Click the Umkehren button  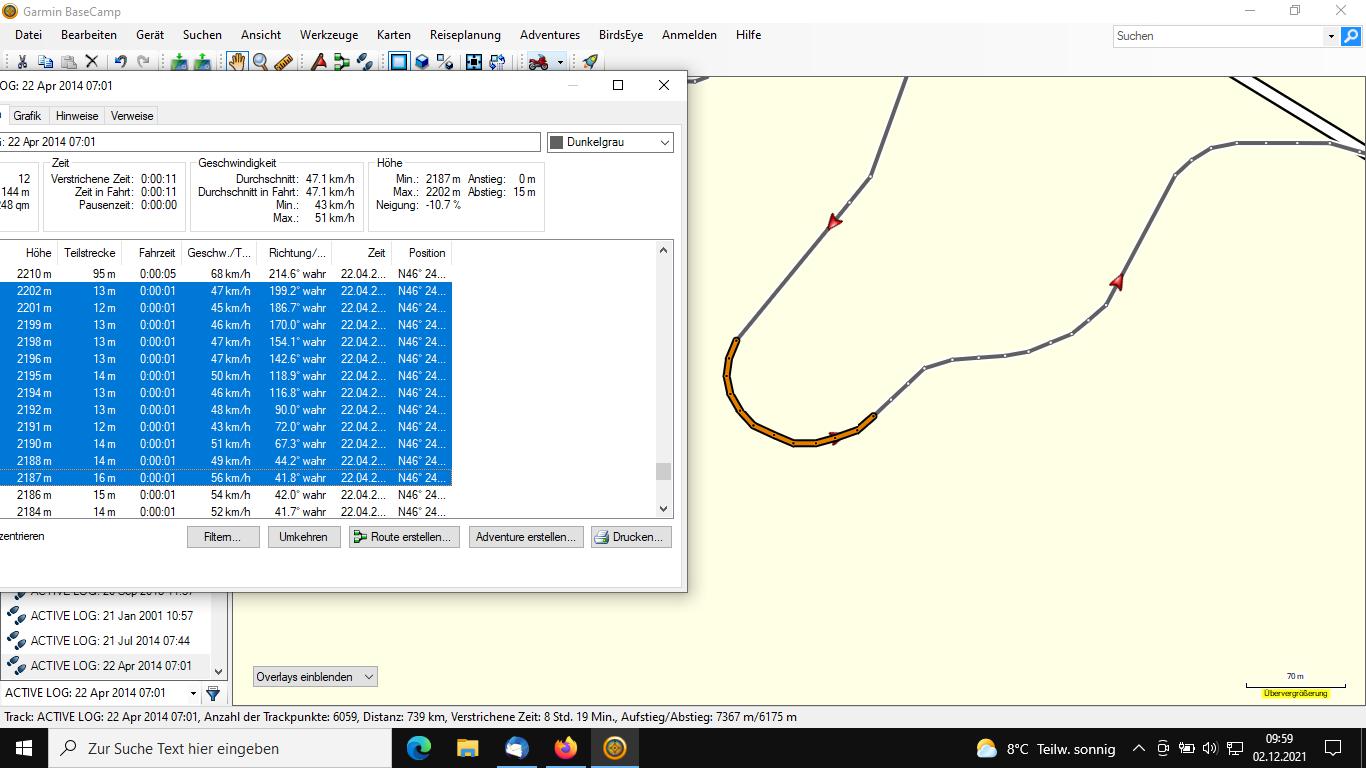[x=303, y=537]
